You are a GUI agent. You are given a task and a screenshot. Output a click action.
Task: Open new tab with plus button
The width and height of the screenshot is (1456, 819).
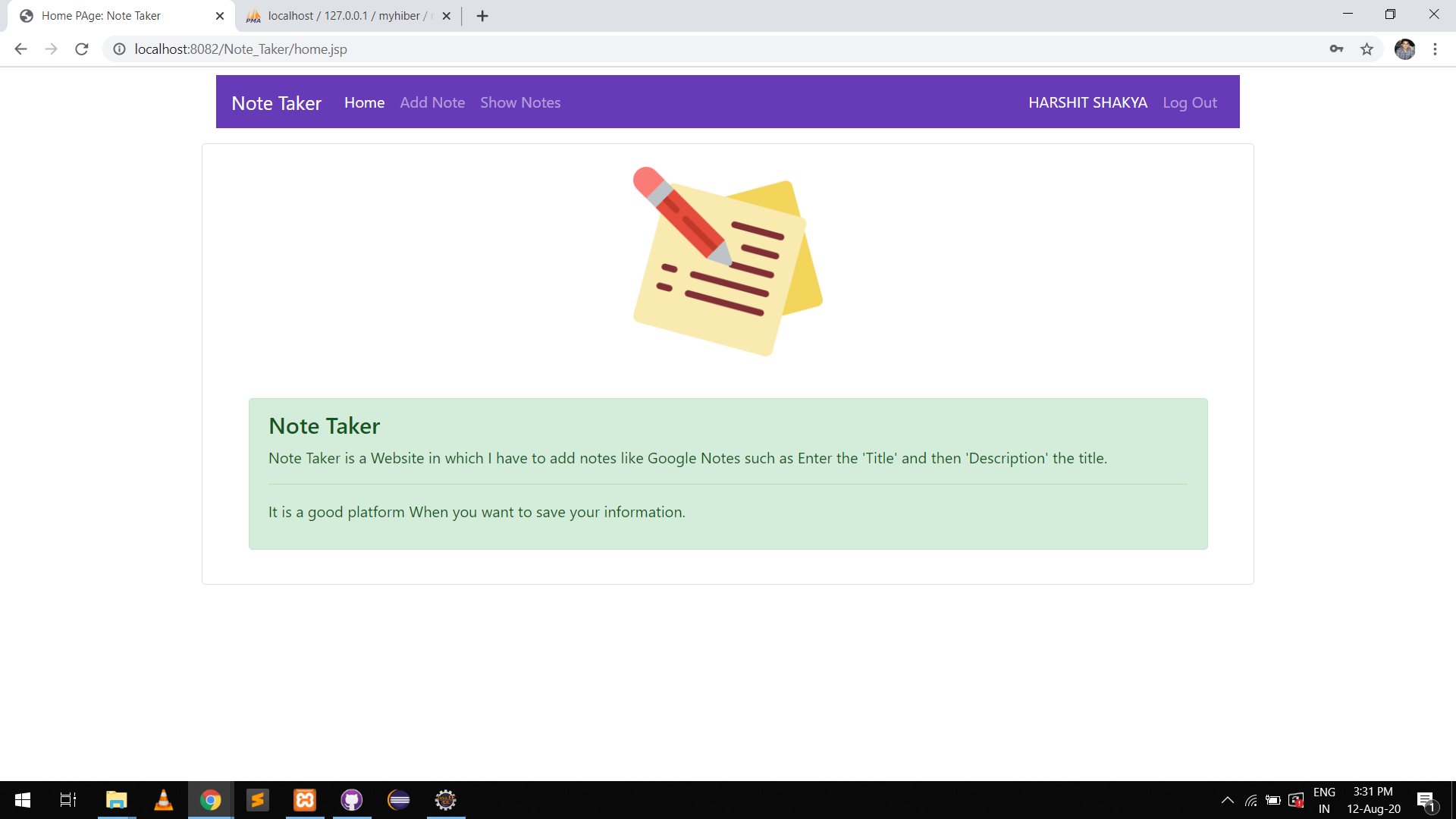tap(482, 16)
